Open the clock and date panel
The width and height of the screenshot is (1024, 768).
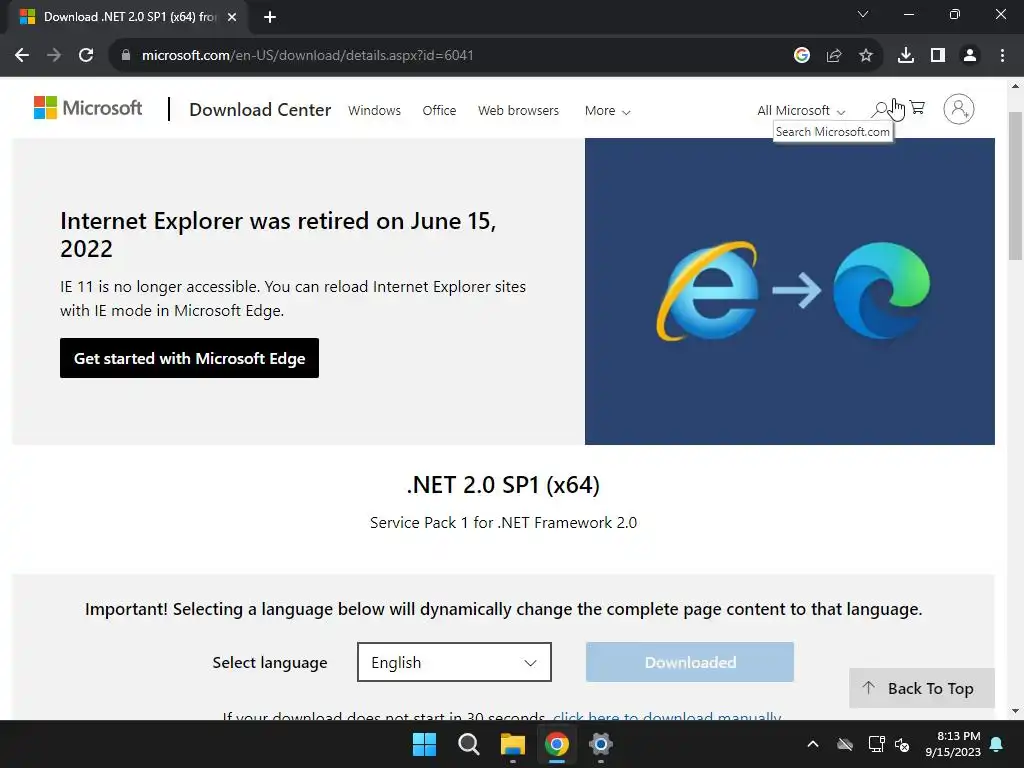click(953, 744)
